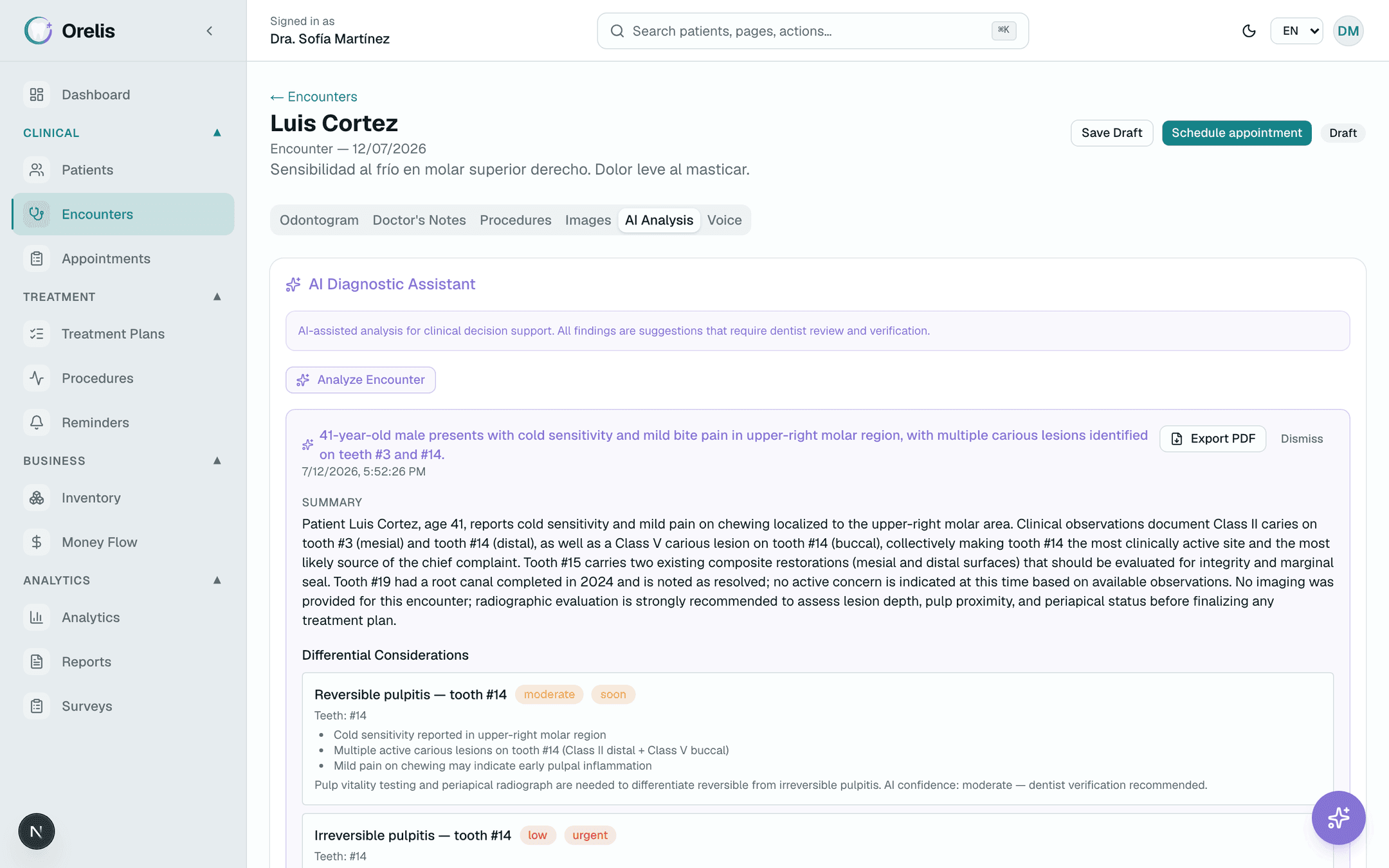Click the low confidence badge
Image resolution: width=1389 pixels, height=868 pixels.
[538, 835]
